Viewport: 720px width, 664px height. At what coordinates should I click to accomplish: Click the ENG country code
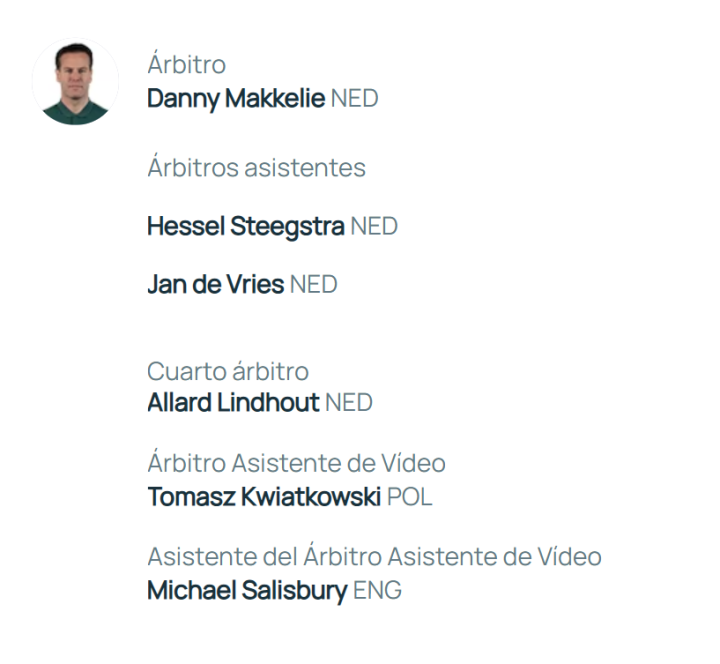coord(378,590)
